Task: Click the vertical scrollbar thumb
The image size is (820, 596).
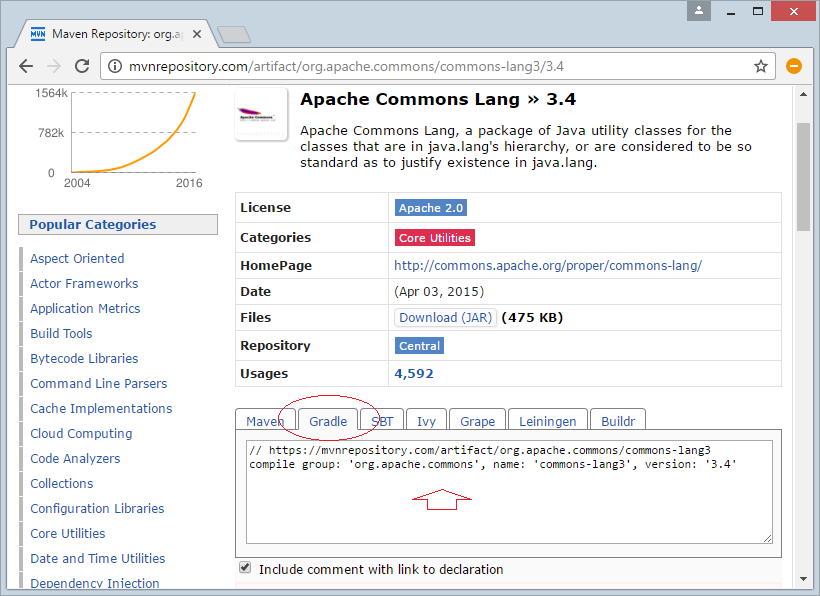Action: [803, 177]
